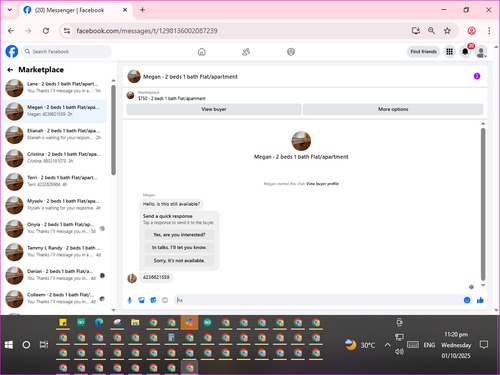Open the Onyia conversation
Image resolution: width=500 pixels, height=375 pixels.
55,228
